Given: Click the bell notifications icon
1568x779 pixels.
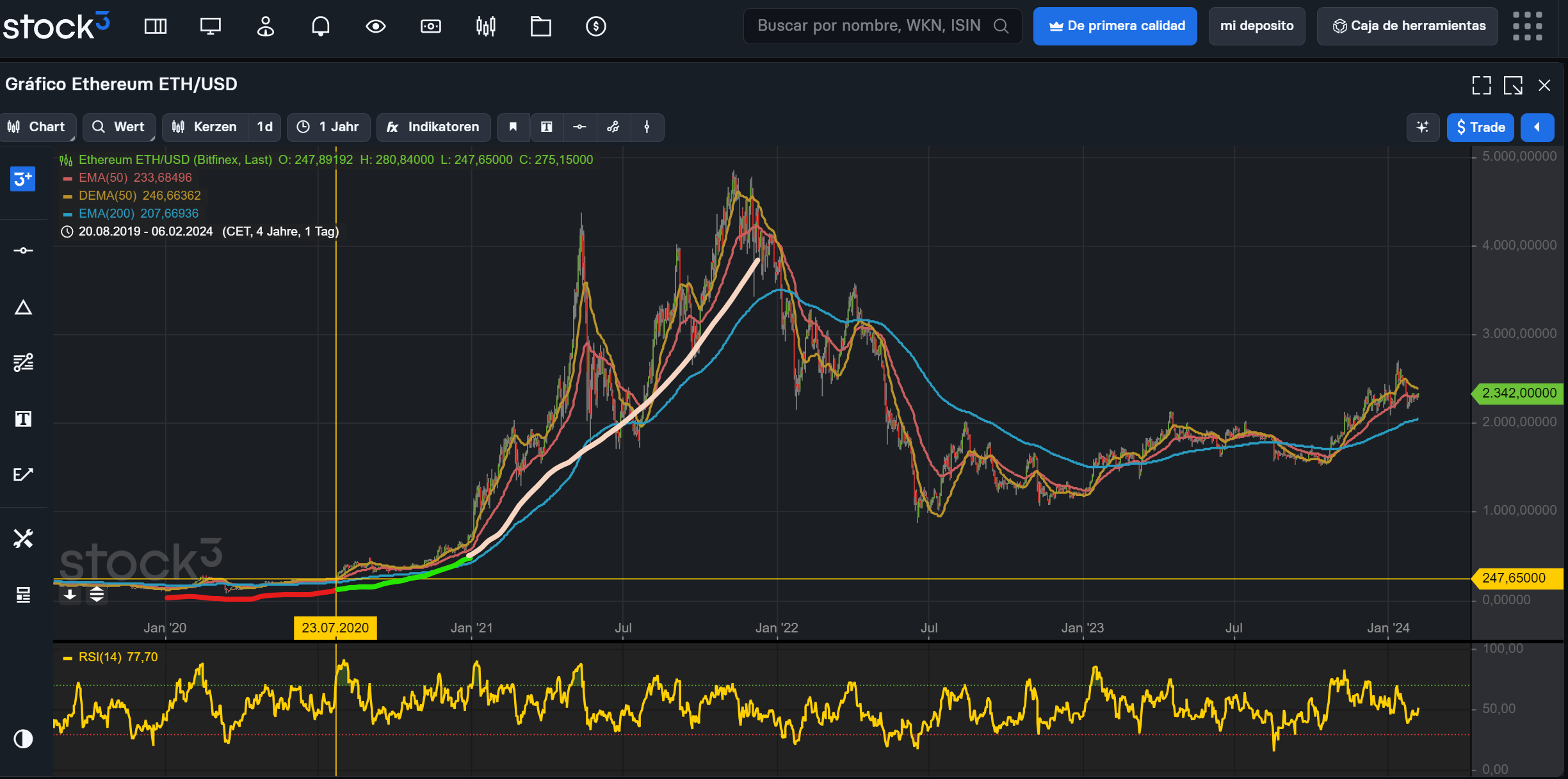Looking at the screenshot, I should pos(320,26).
